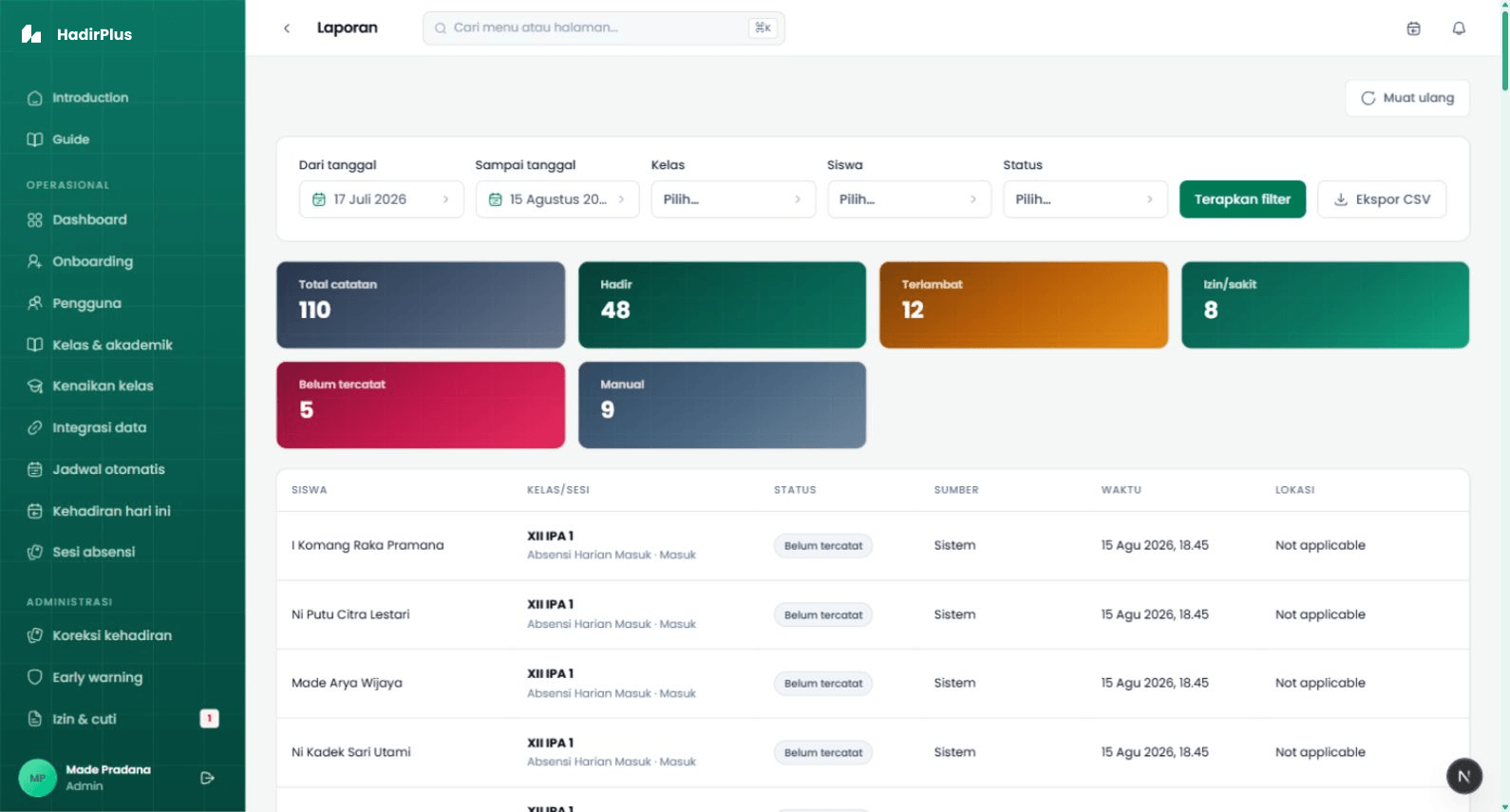Click the back chevron beside Laporan
The image size is (1510, 812).
[x=287, y=28]
